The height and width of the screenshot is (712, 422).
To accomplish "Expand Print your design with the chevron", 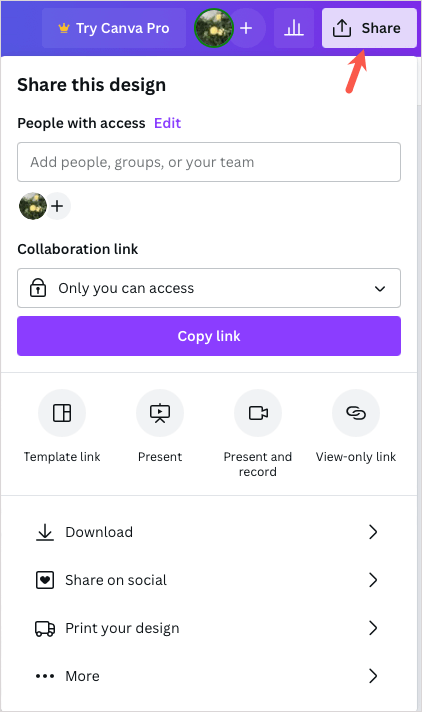I will coord(373,628).
